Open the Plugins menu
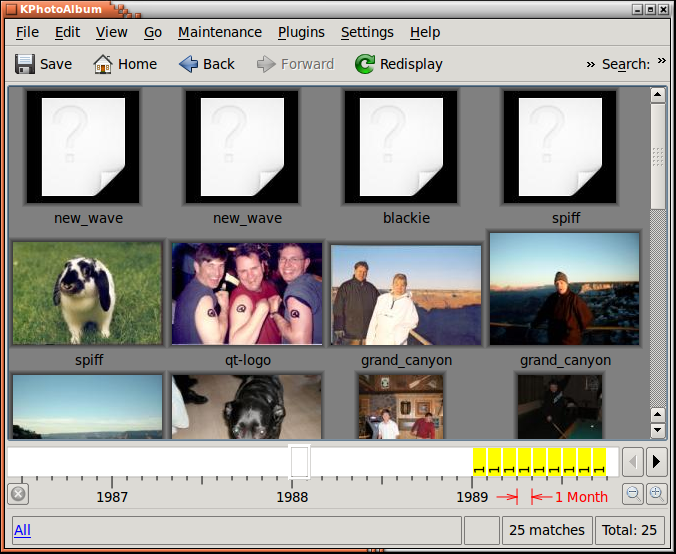 pyautogui.click(x=301, y=32)
